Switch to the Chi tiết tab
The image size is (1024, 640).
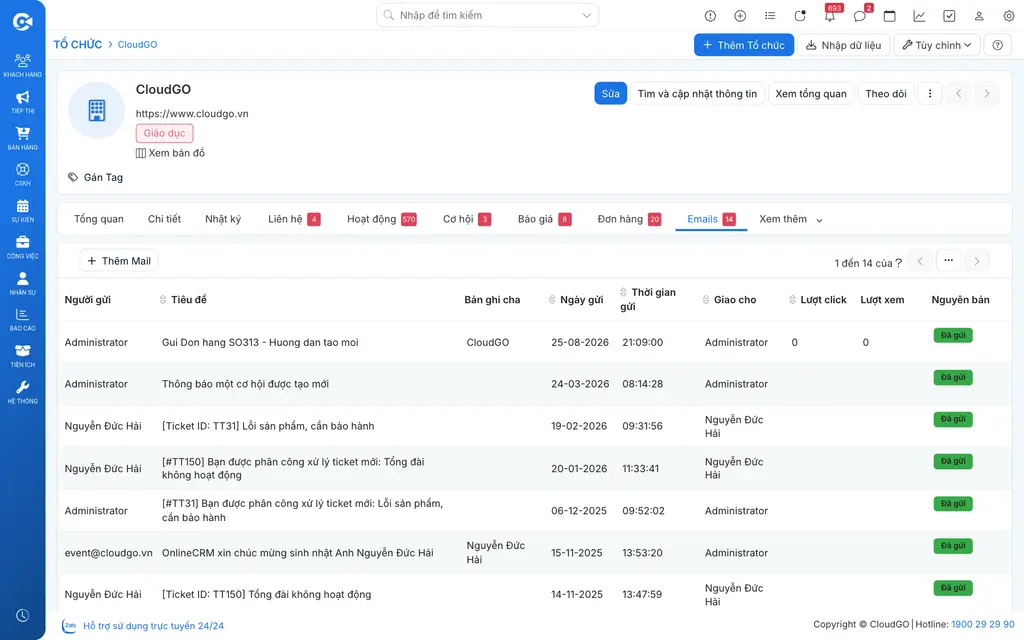coord(164,219)
